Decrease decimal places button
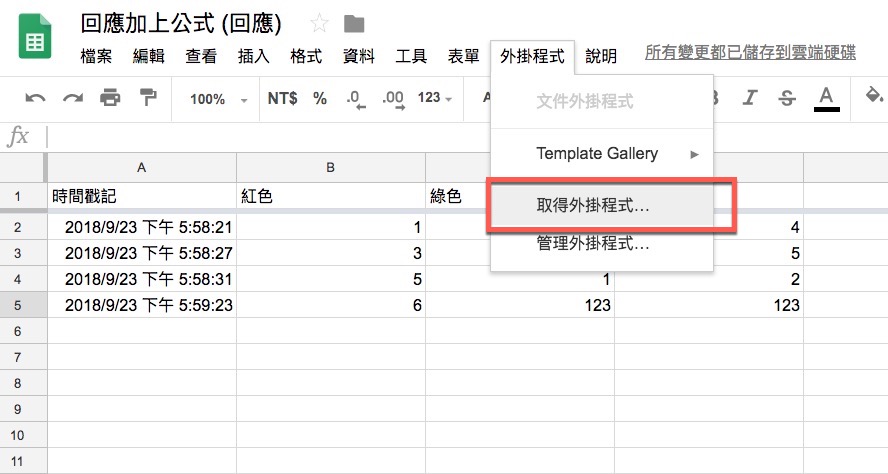 pos(354,98)
